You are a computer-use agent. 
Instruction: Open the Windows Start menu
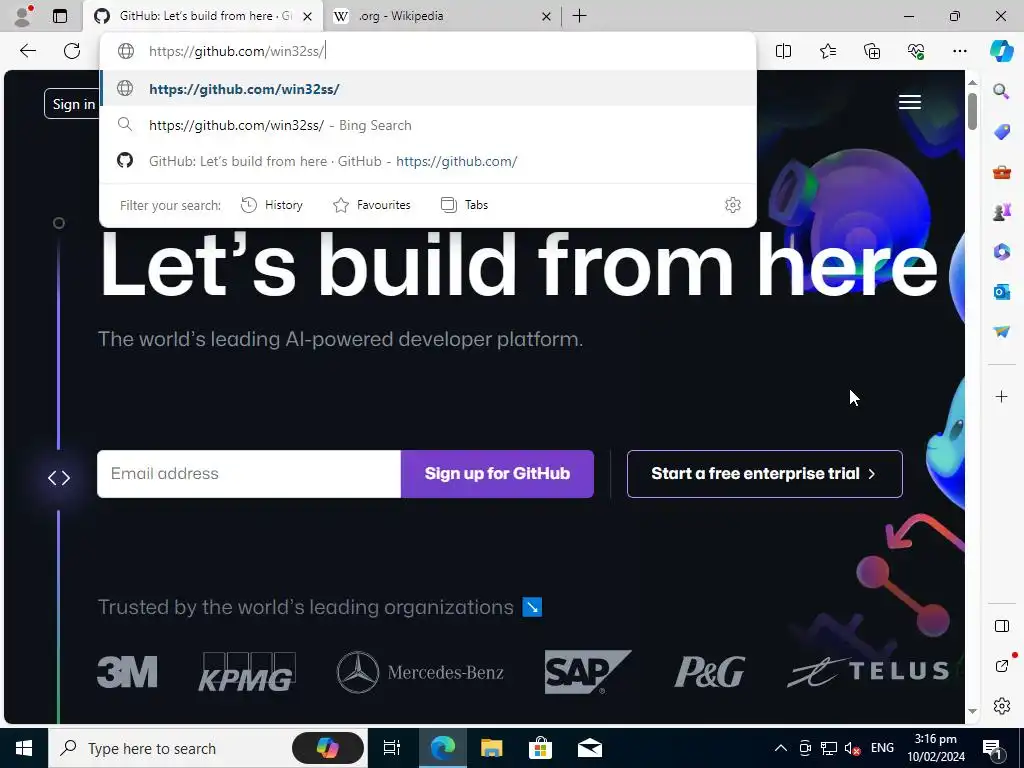(x=24, y=748)
